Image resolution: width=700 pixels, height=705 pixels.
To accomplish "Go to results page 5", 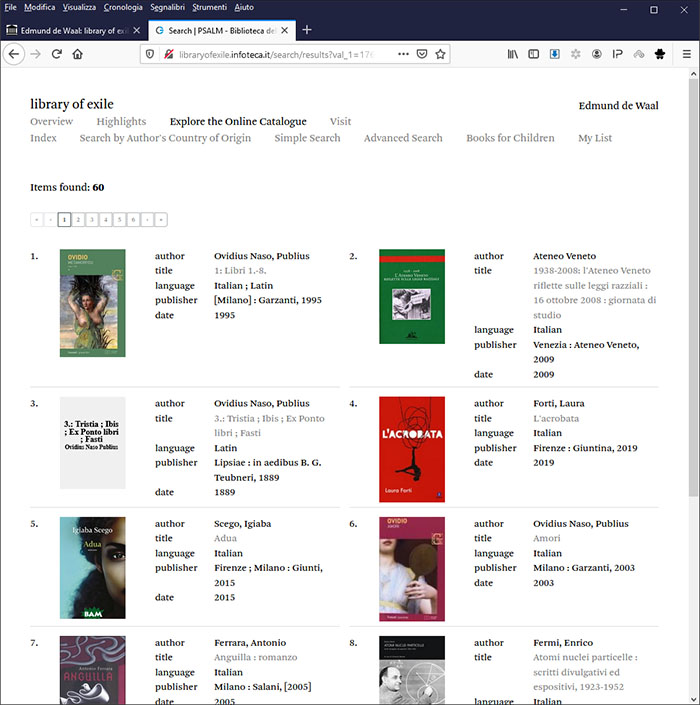I will point(119,220).
